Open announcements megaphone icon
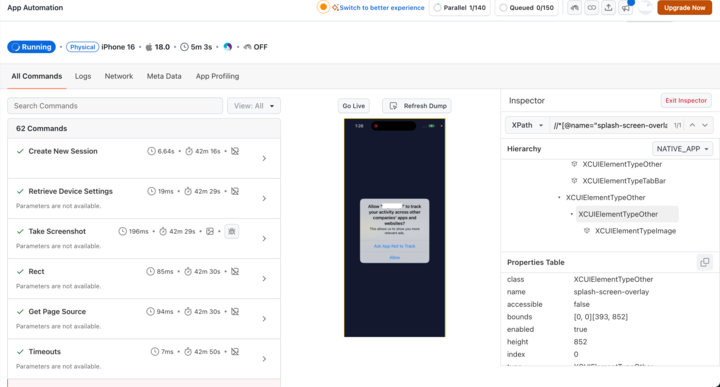Viewport: 720px width, 387px height. [x=625, y=8]
